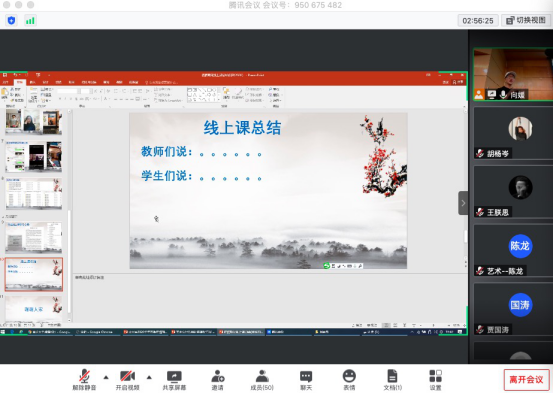Open the 聊天 chat panel
This screenshot has height=393, width=553.
pos(306,380)
